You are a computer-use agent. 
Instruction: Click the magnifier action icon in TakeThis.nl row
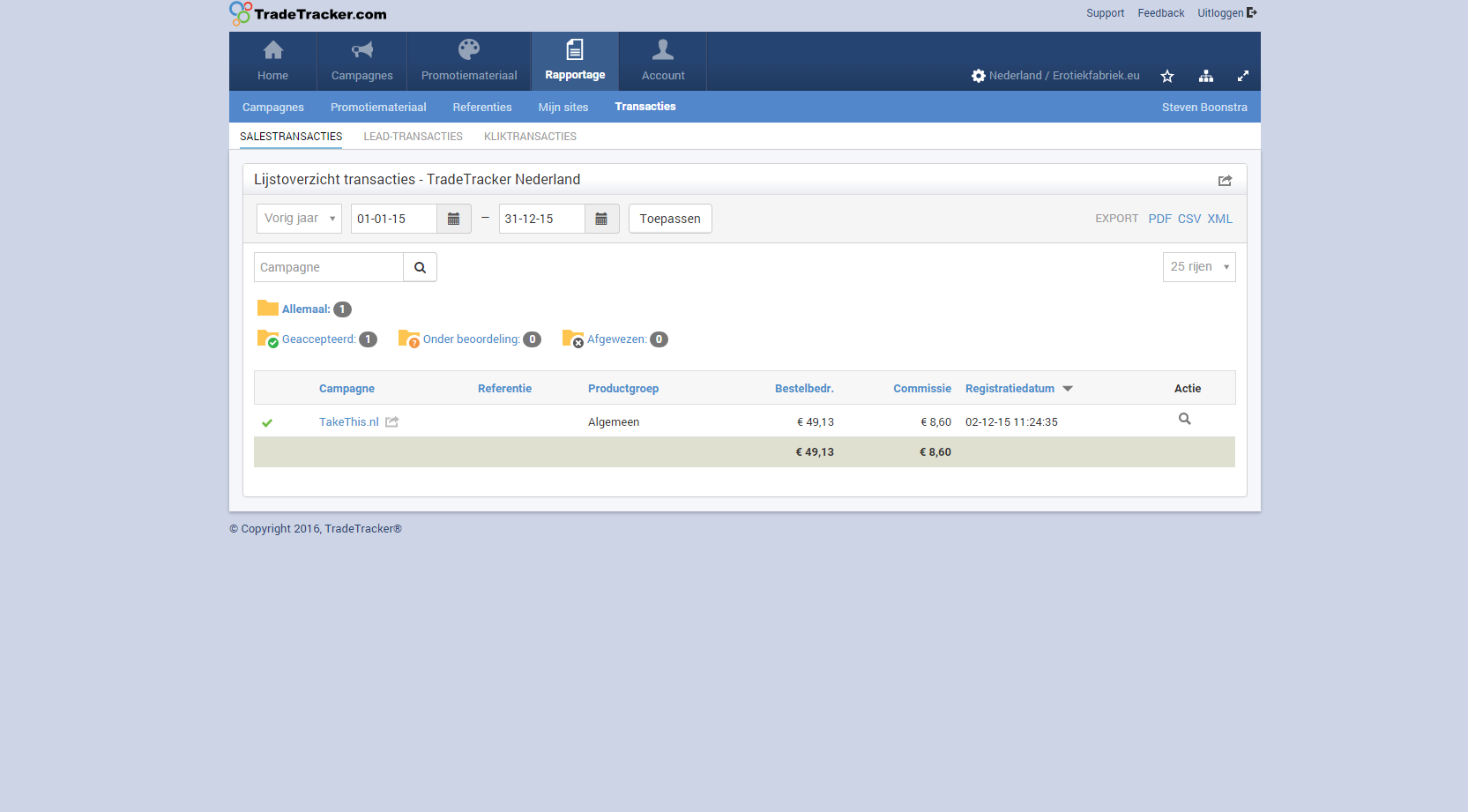(1185, 419)
